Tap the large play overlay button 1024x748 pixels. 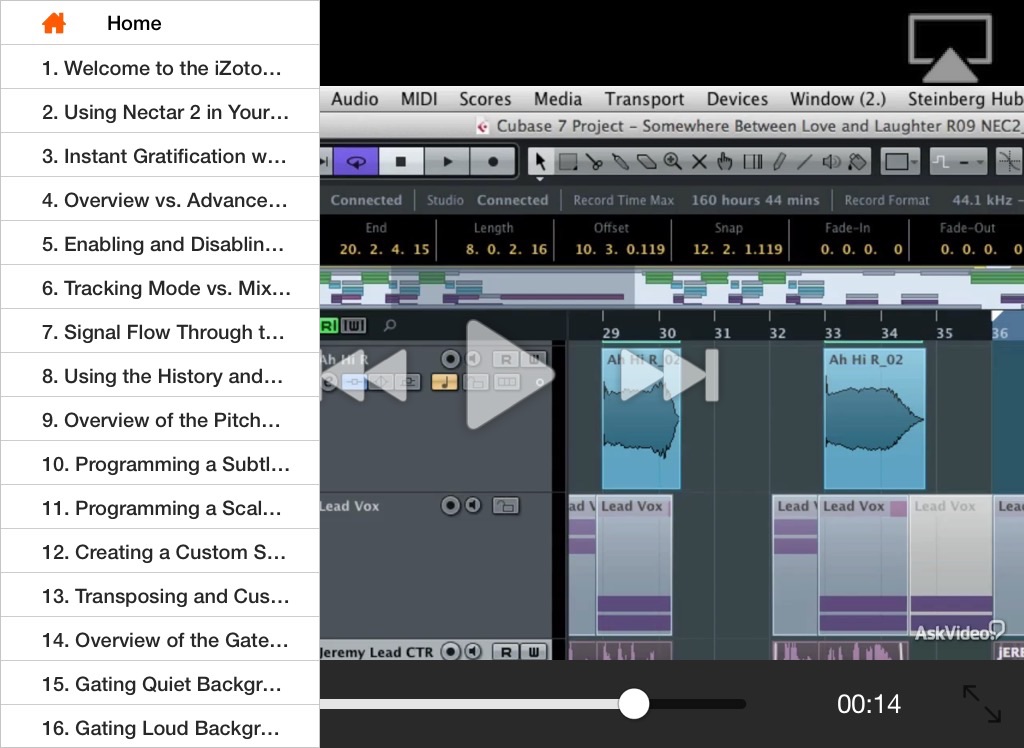pos(510,375)
